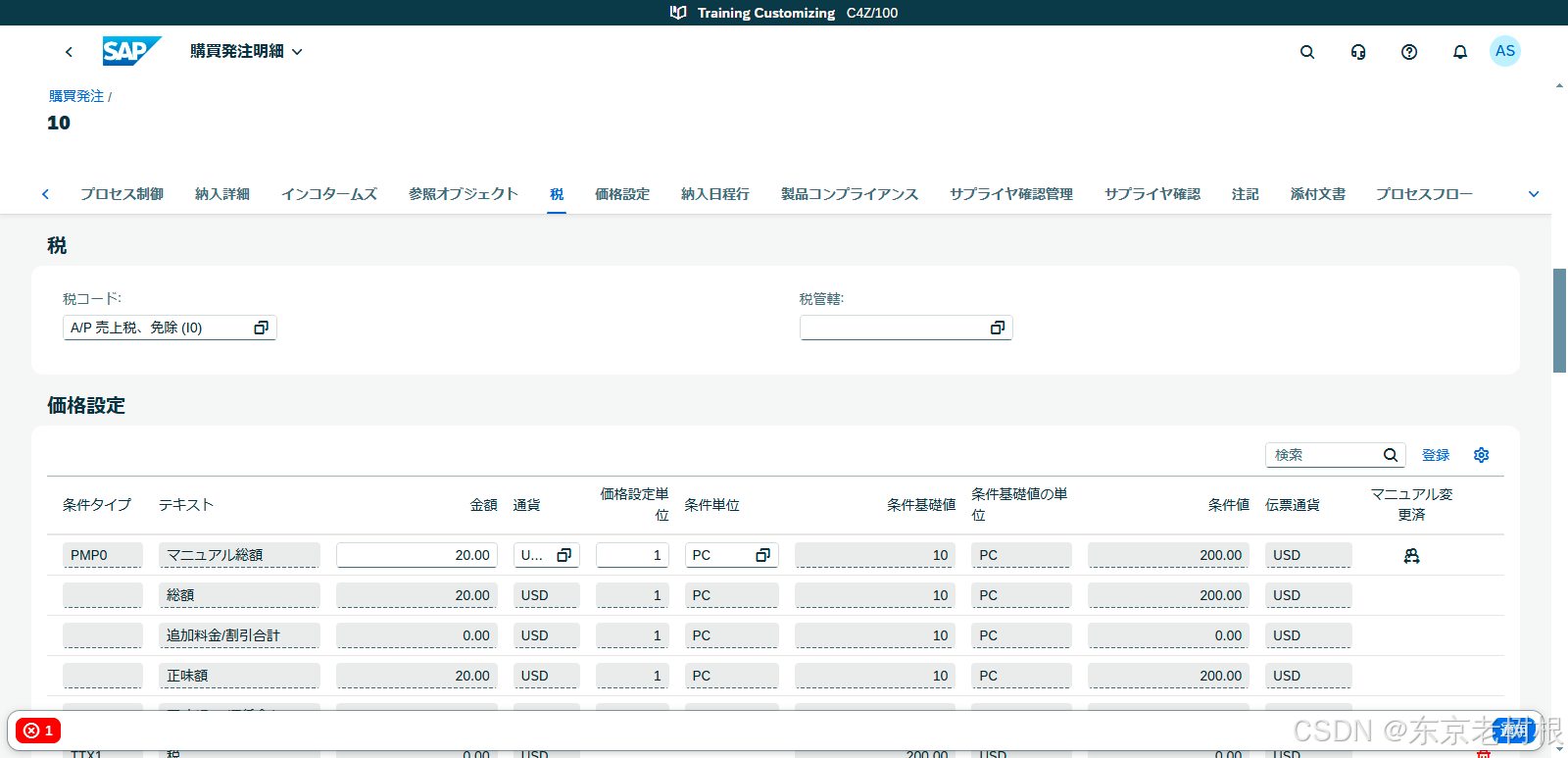Viewport: 1568px width, 758px height.
Task: Click the PMP0 価格設定単位 field
Action: [632, 555]
